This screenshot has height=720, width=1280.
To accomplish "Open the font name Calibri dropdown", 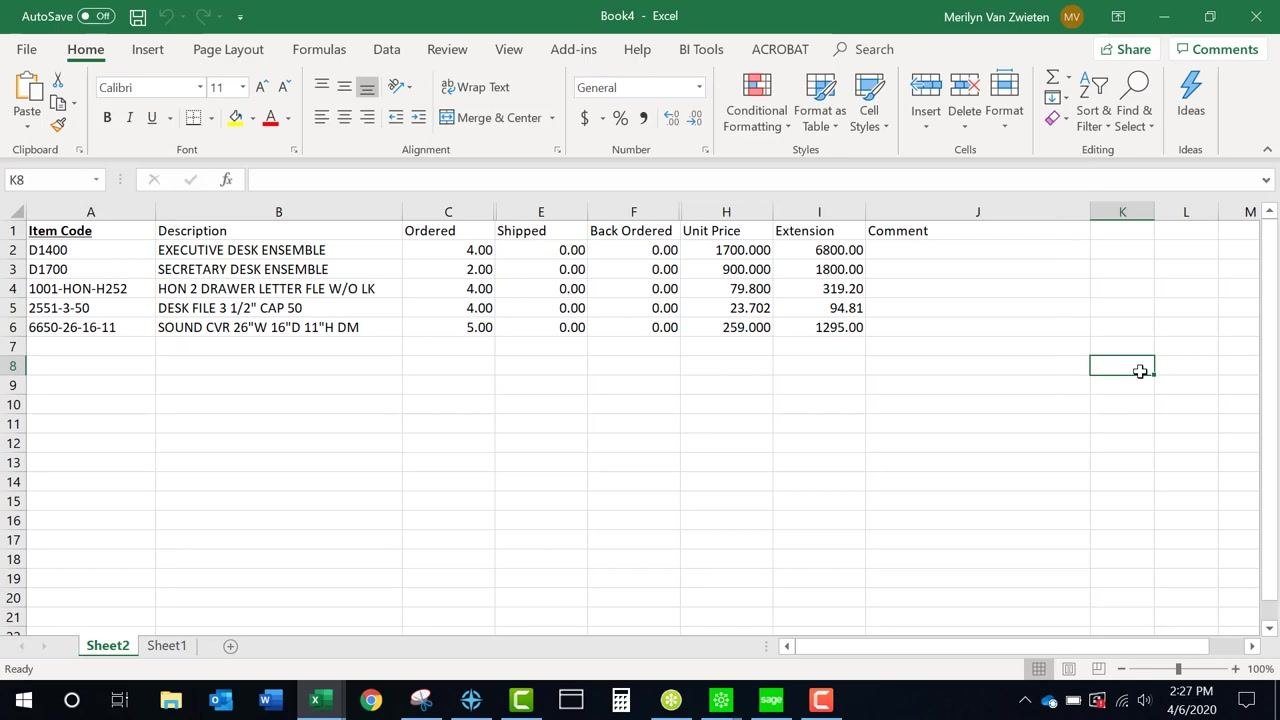I will click(x=199, y=88).
